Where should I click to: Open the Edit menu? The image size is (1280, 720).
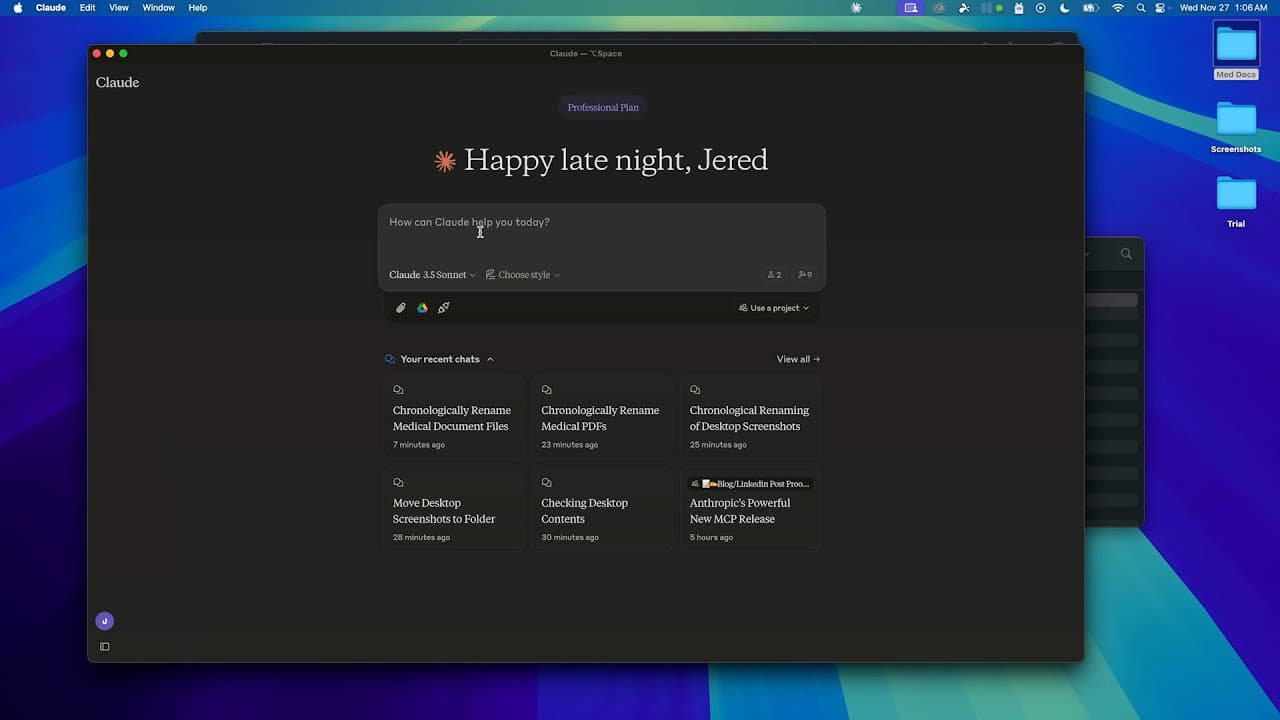pyautogui.click(x=88, y=8)
